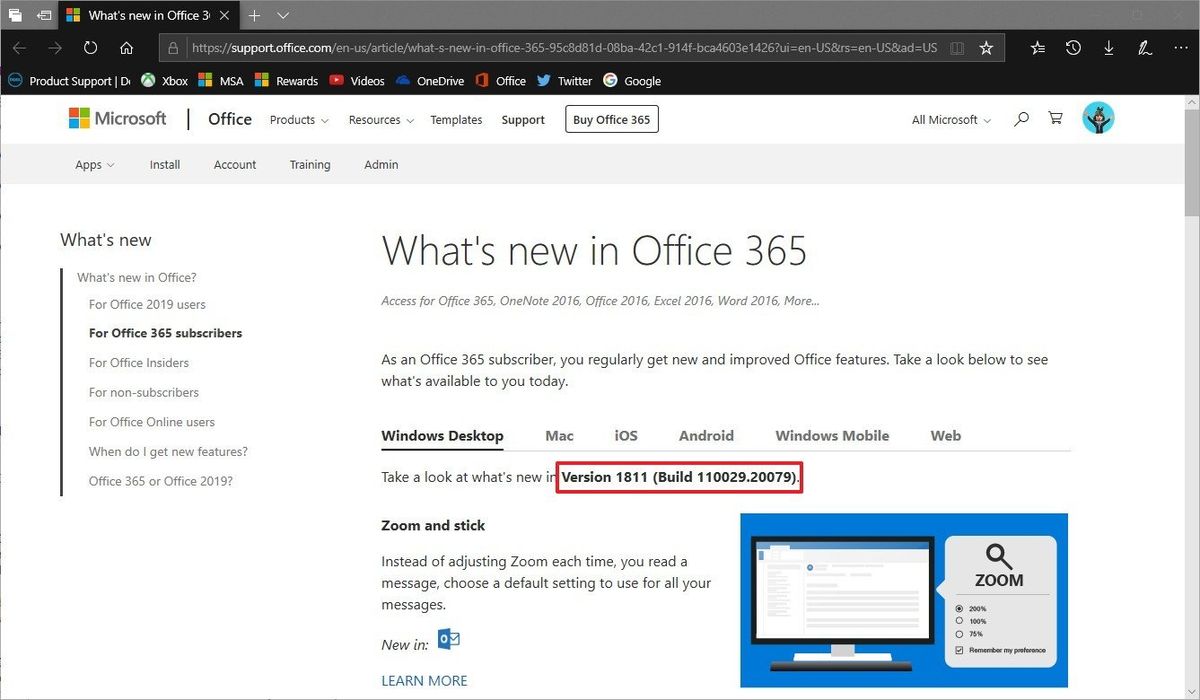The height and width of the screenshot is (700, 1200).
Task: Click the Buy Office 365 button
Action: coord(611,118)
